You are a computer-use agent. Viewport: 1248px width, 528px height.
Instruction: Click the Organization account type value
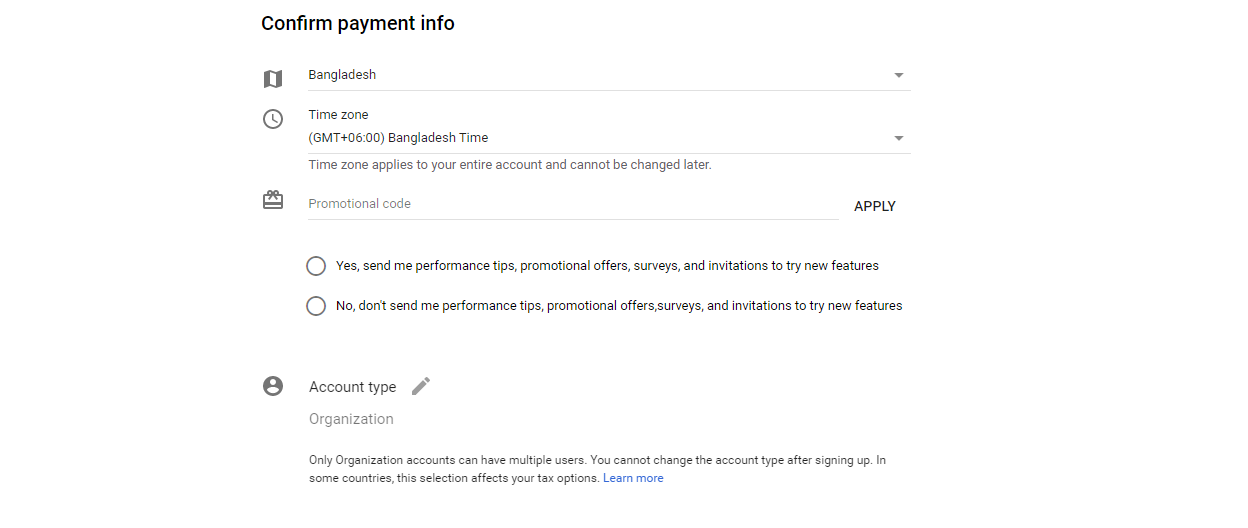point(351,419)
